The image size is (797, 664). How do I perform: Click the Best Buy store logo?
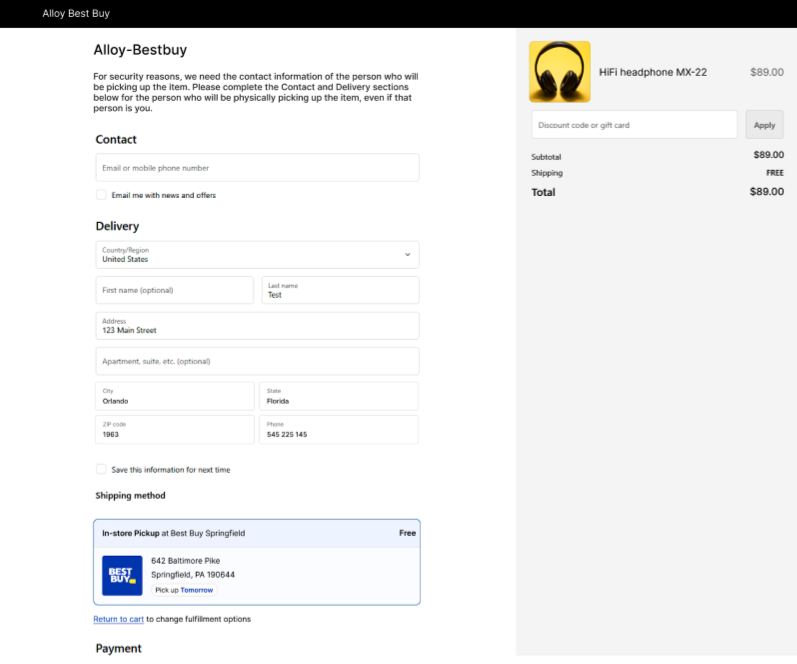[122, 576]
